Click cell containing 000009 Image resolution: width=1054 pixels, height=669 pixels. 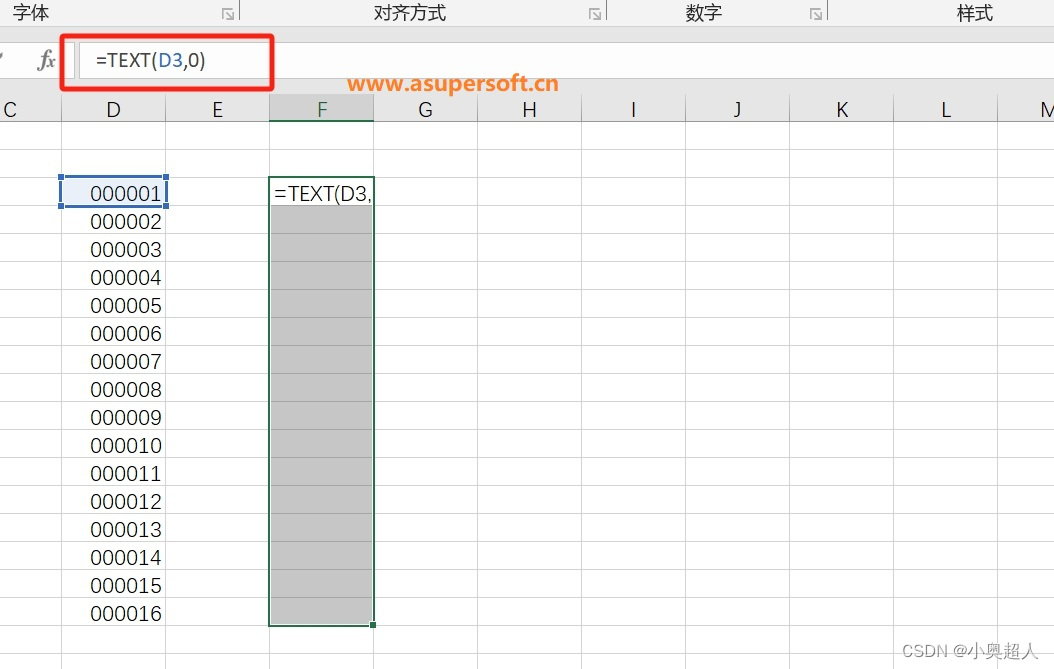point(113,417)
